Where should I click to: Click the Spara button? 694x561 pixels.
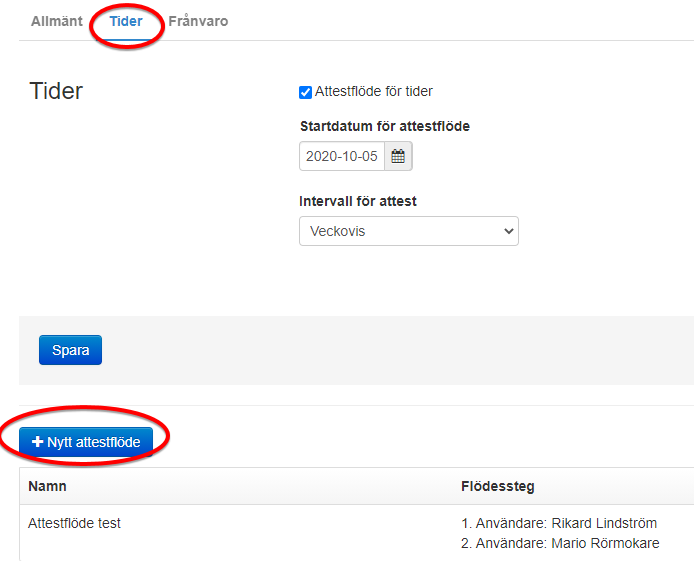click(x=70, y=350)
